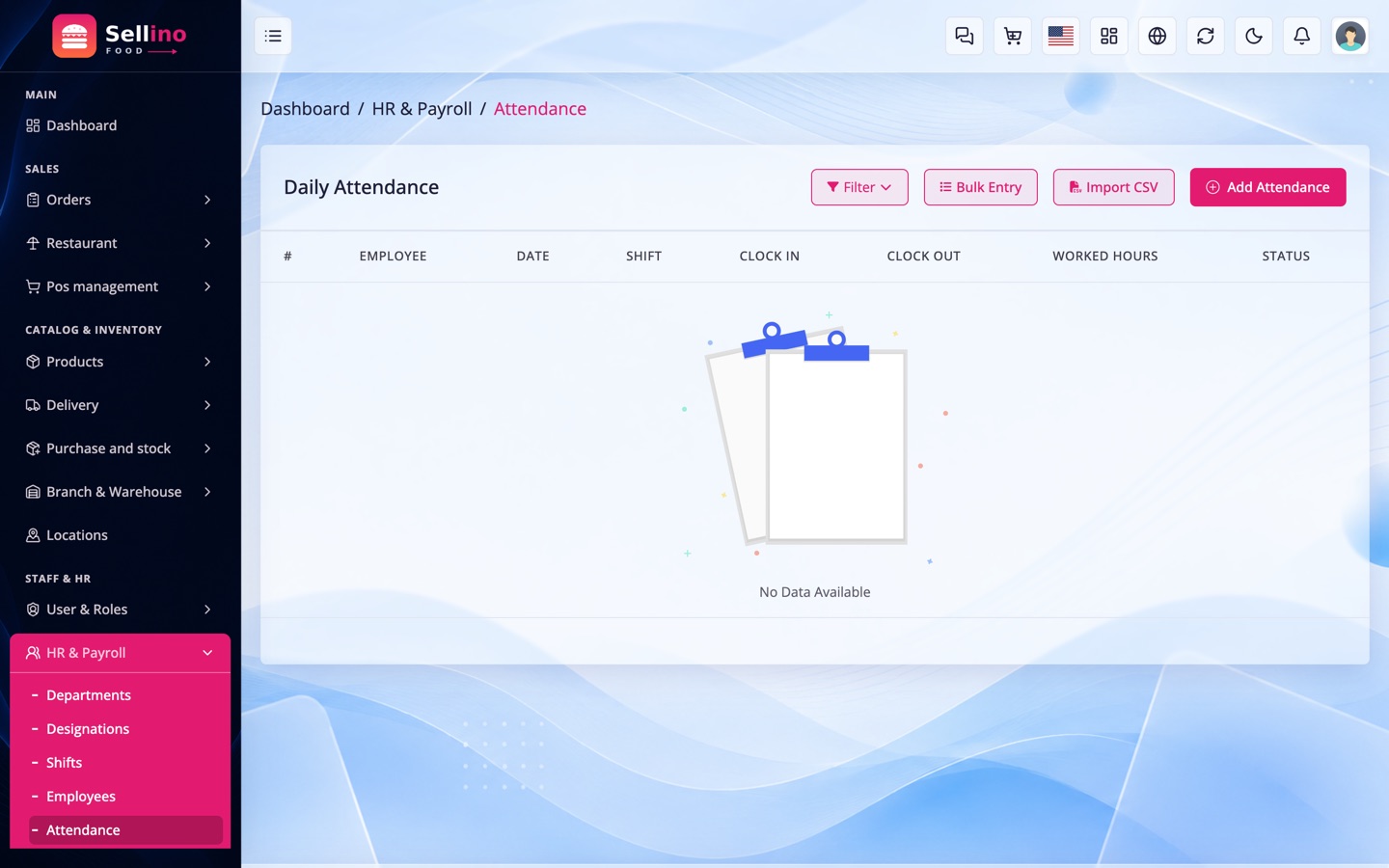The height and width of the screenshot is (868, 1389).
Task: Open notifications bell icon
Action: coord(1302,36)
